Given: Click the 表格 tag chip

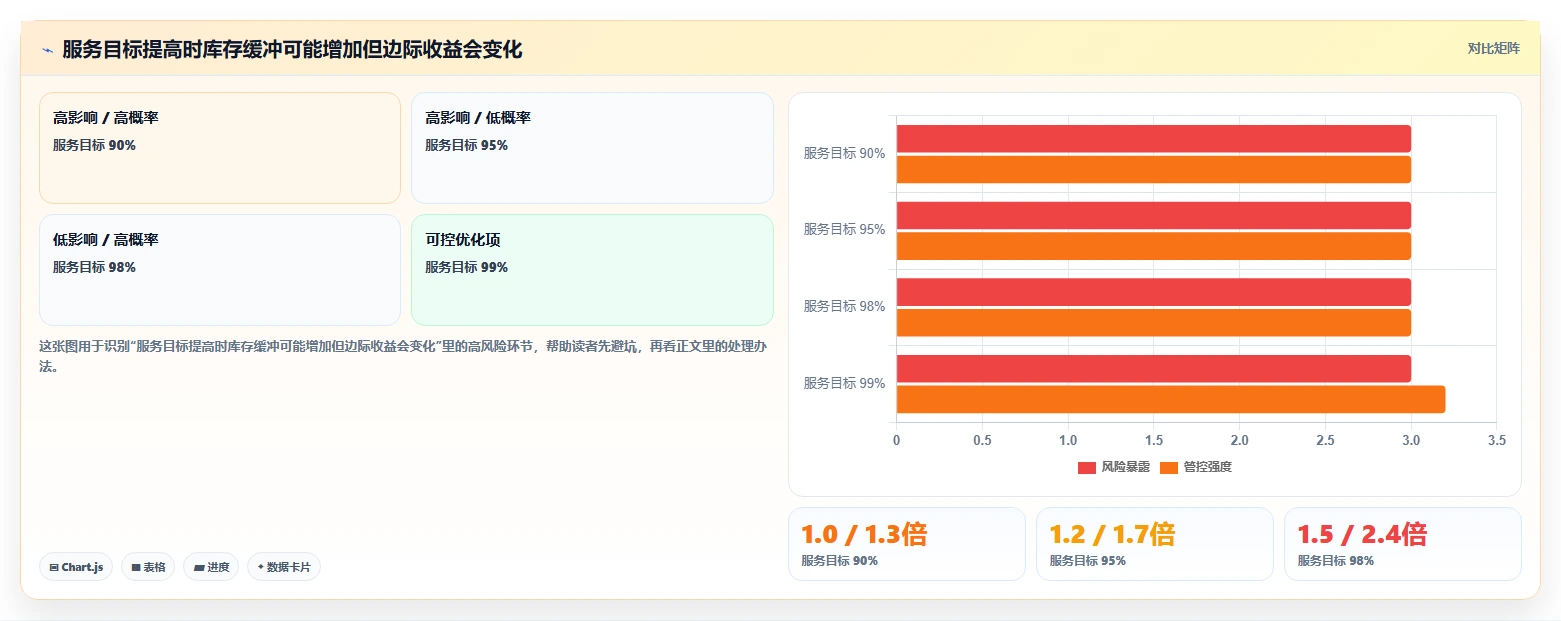Looking at the screenshot, I should pos(148,567).
